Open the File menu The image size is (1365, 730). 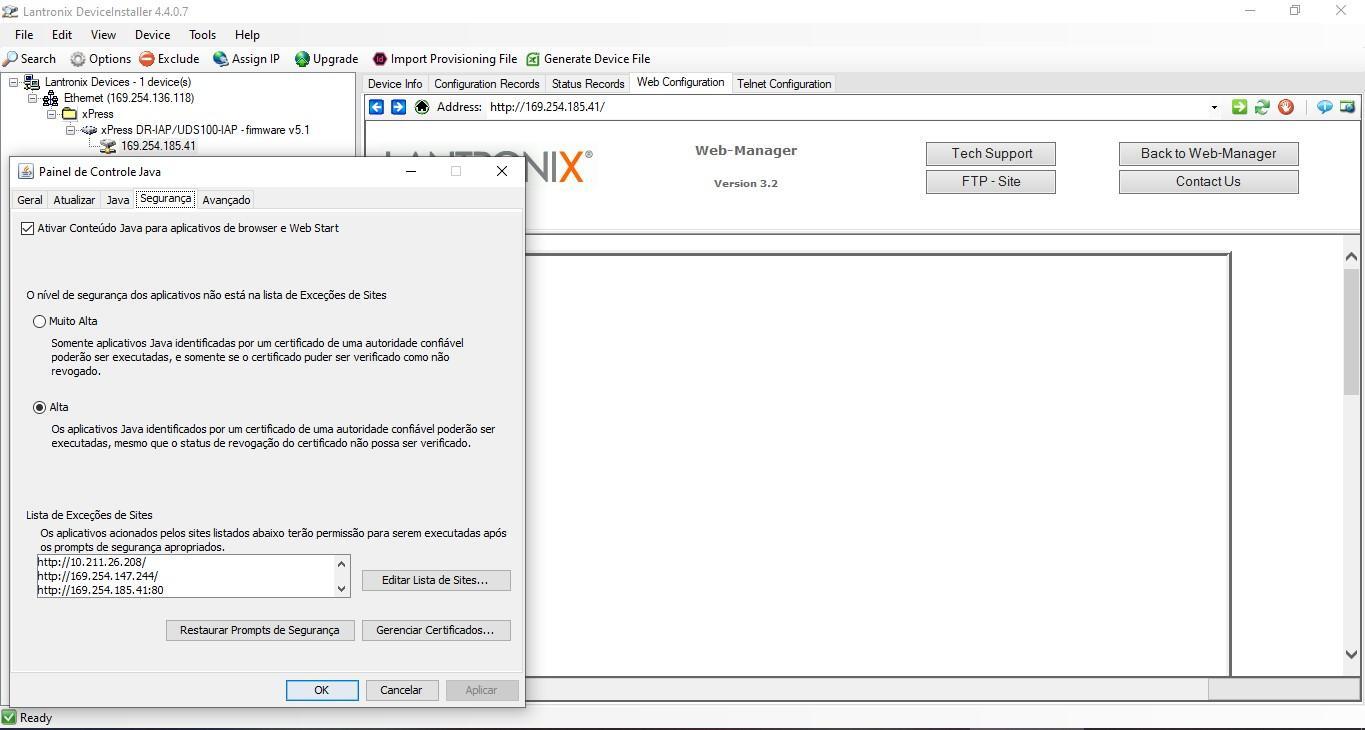[x=24, y=34]
